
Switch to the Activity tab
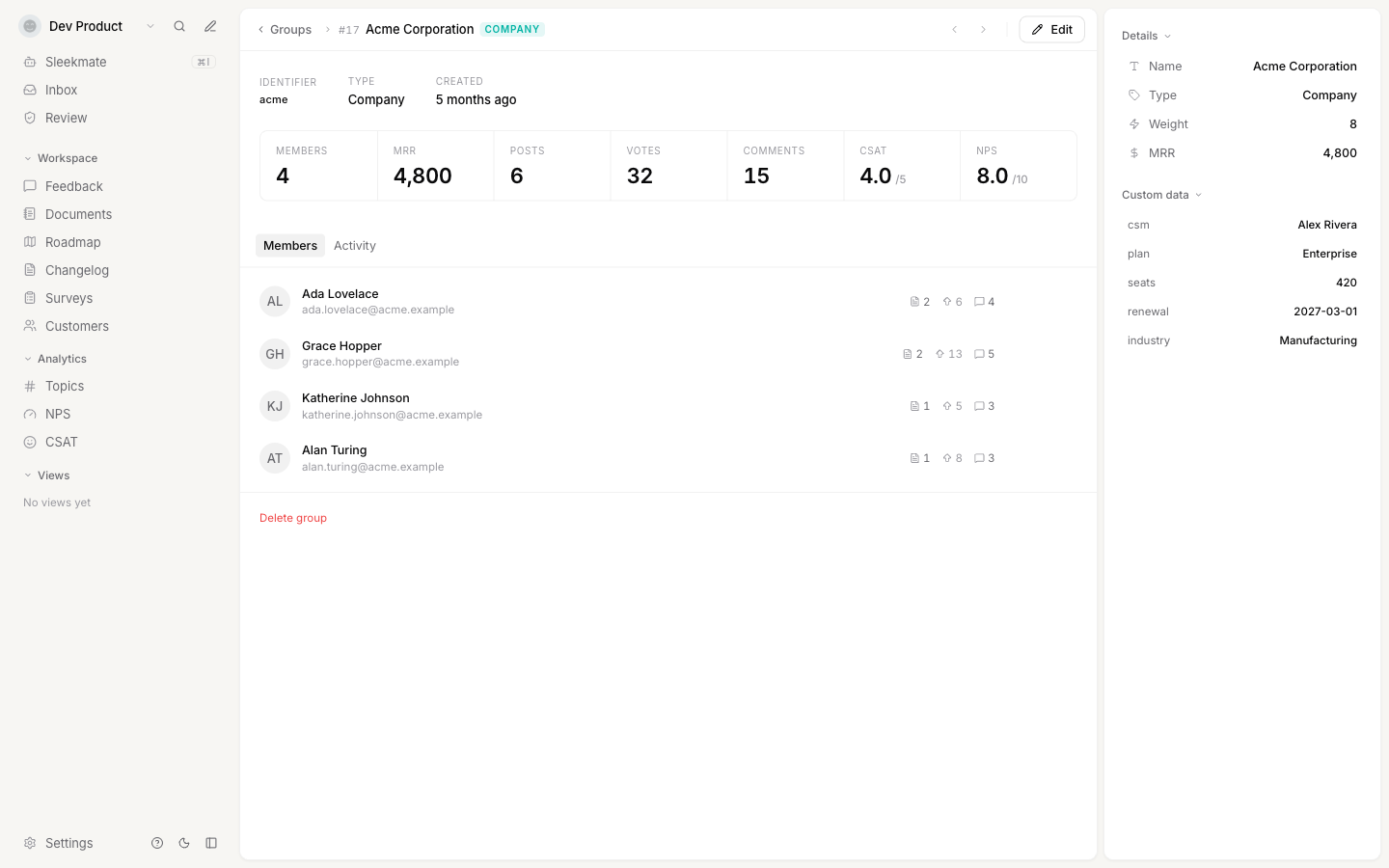[x=355, y=246]
